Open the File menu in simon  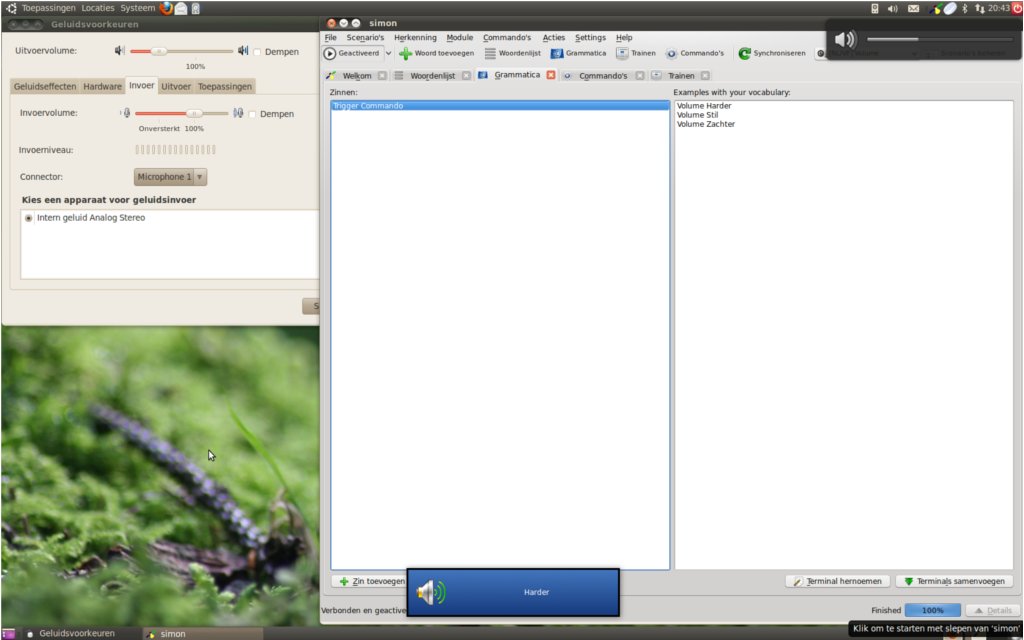pyautogui.click(x=330, y=38)
